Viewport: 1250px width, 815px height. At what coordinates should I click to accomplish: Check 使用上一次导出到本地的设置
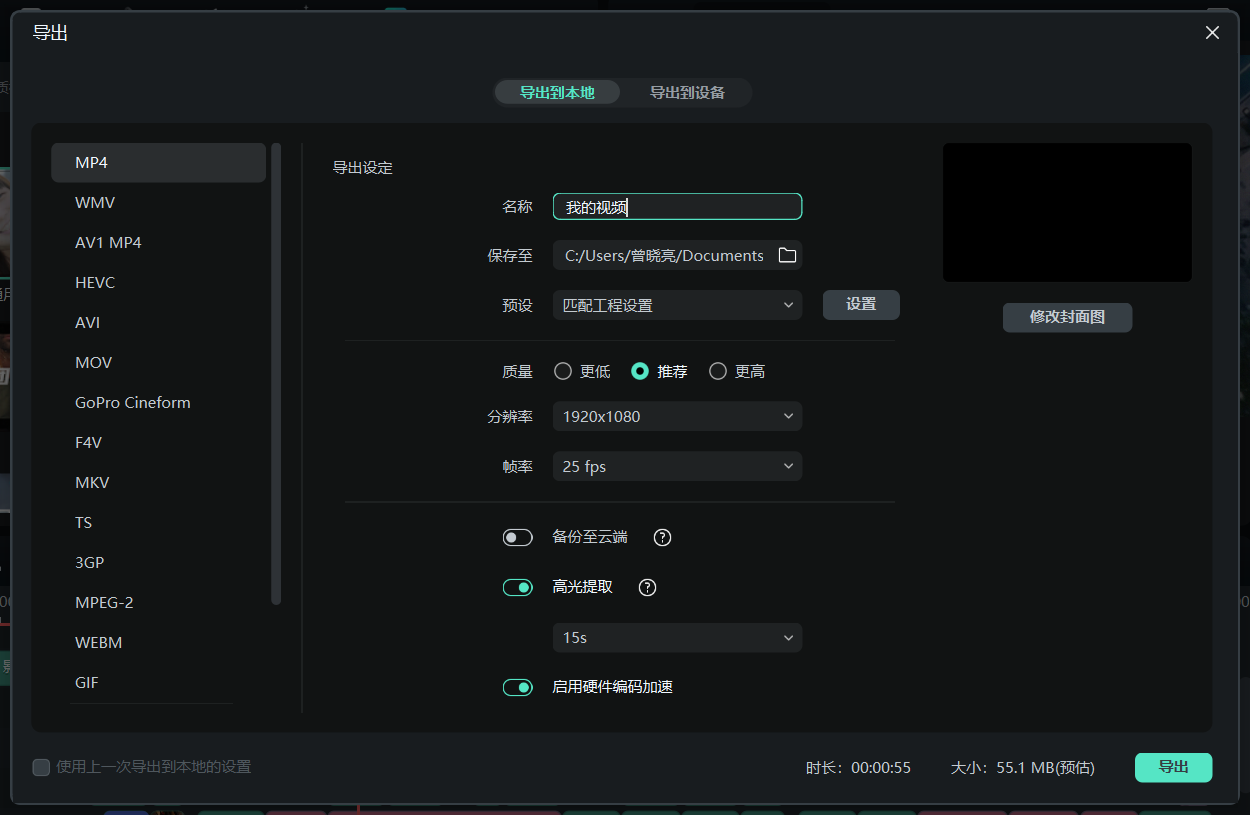pos(41,767)
